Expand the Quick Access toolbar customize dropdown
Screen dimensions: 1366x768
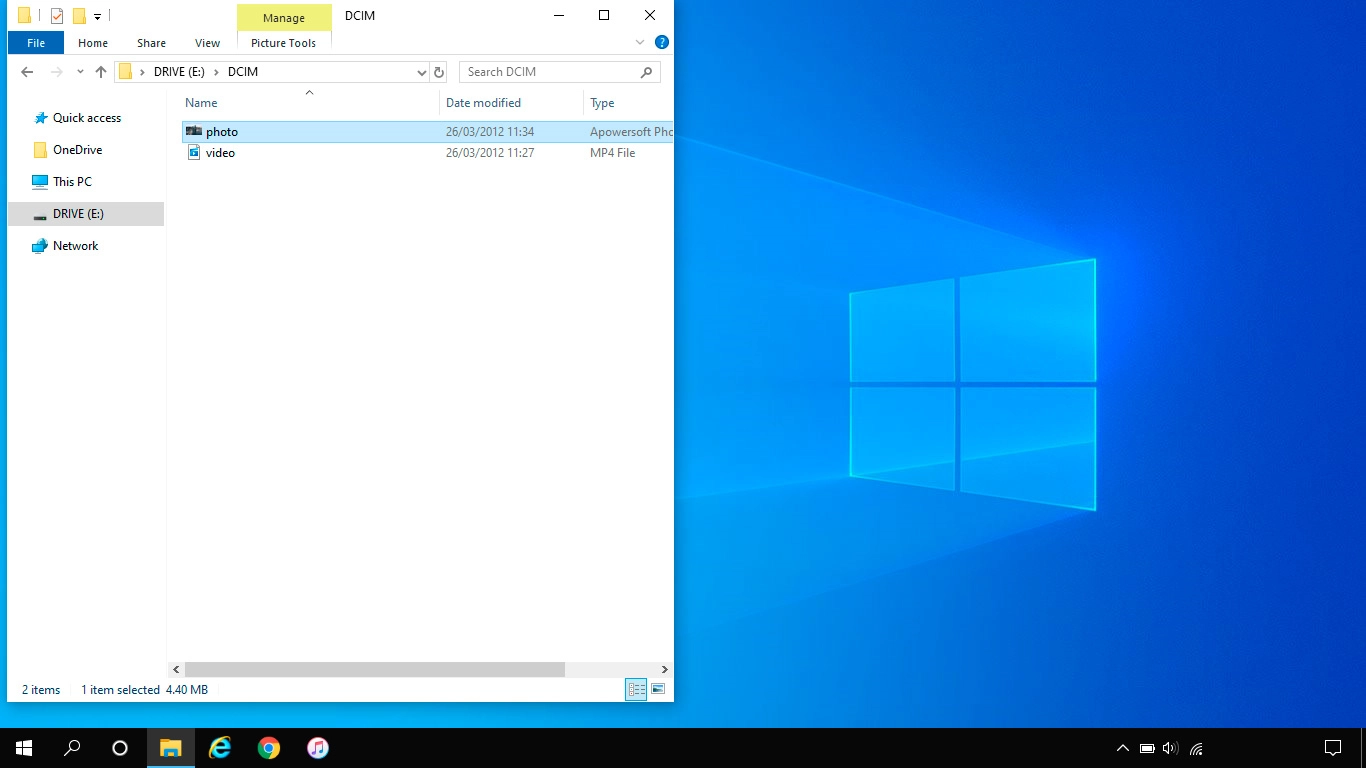pyautogui.click(x=96, y=15)
